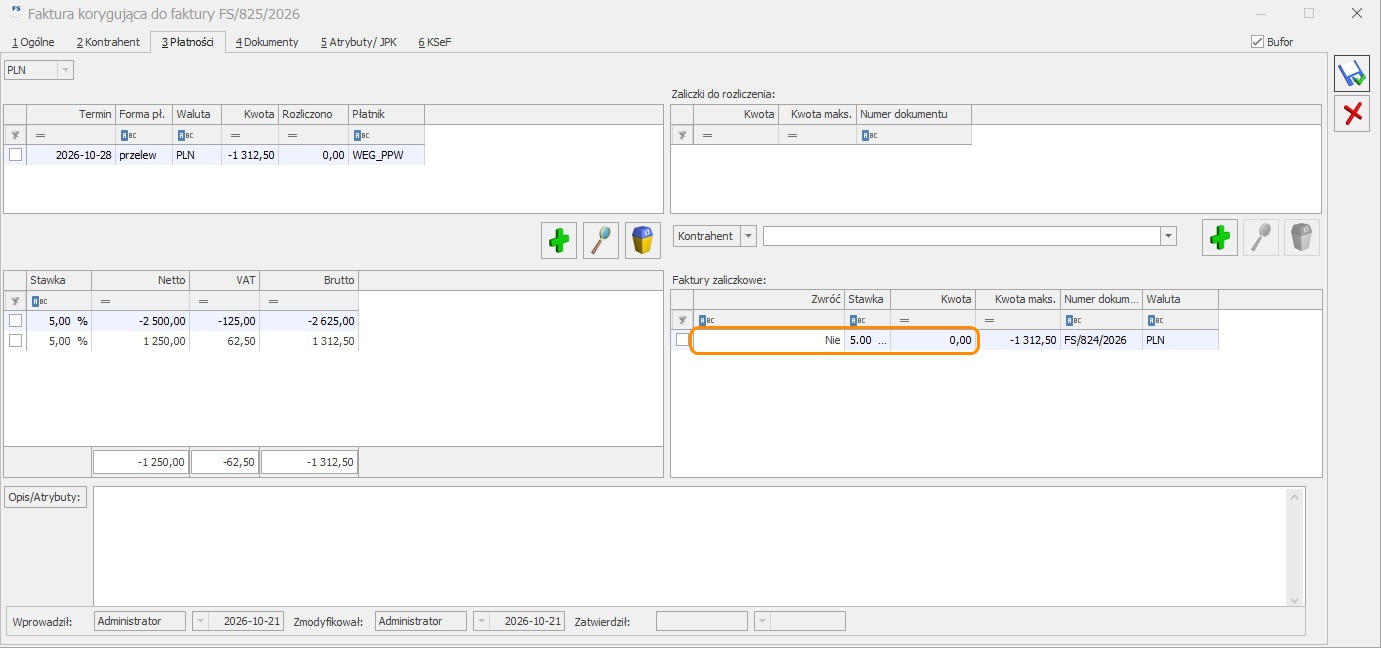Viewport: 1381px width, 648px height.
Task: Sort by the Numer dokumentu column in Faktury zaliczkowe
Action: pyautogui.click(x=1101, y=299)
